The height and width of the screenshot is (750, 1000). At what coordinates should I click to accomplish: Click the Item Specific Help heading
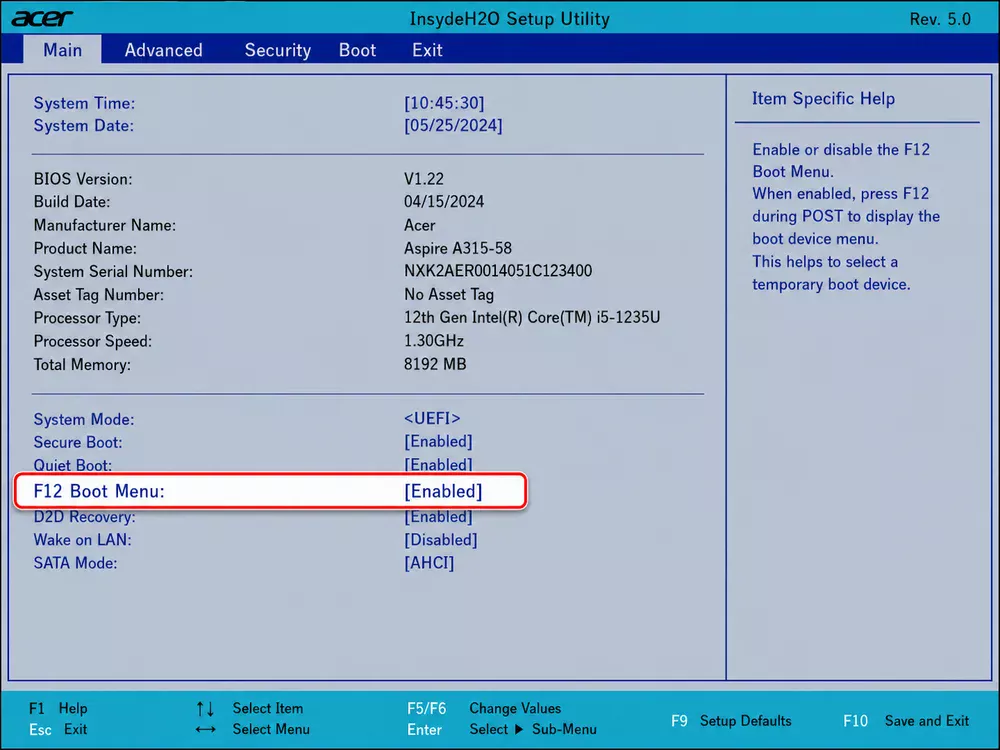(x=823, y=99)
